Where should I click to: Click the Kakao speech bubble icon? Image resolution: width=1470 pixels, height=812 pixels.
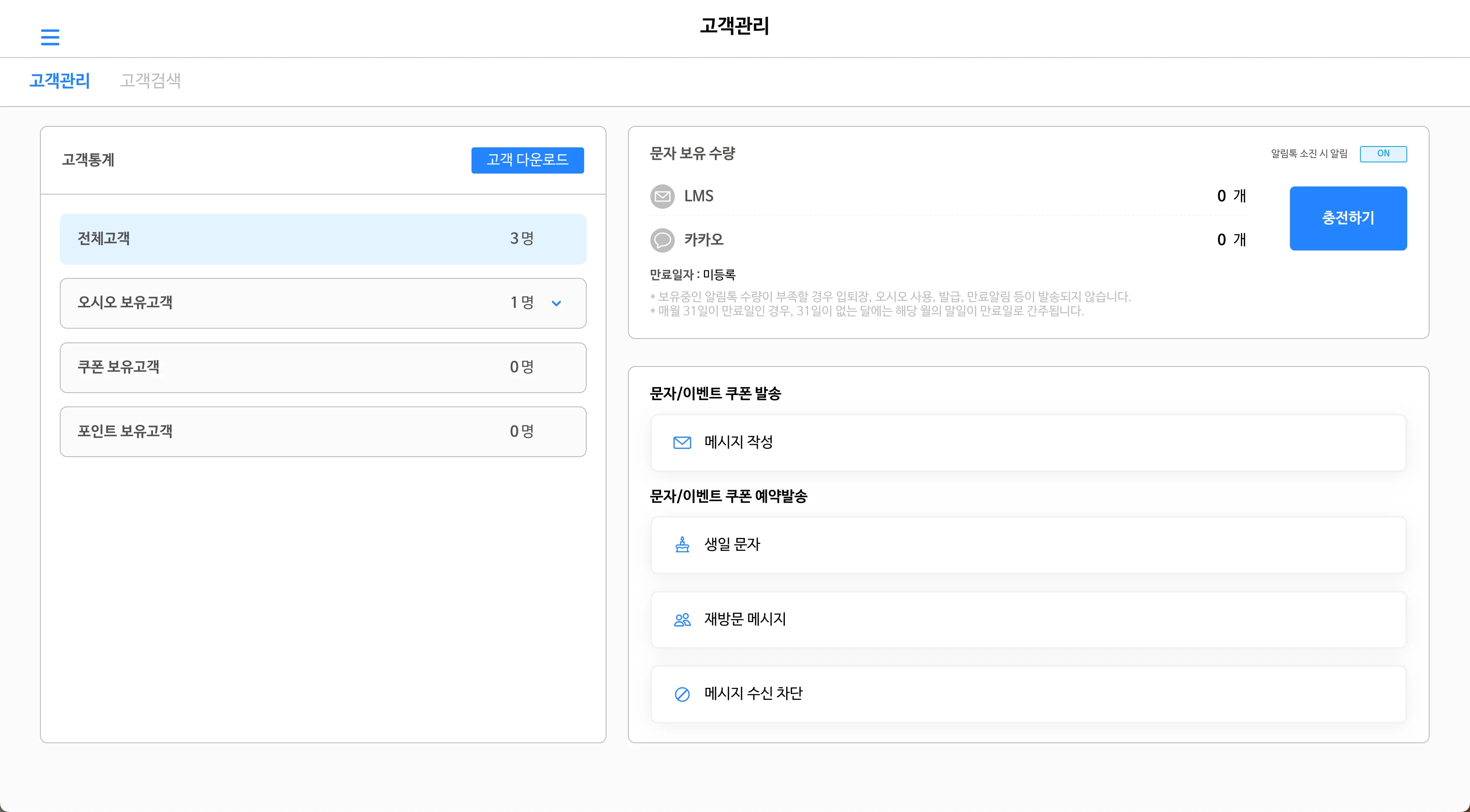coord(662,240)
